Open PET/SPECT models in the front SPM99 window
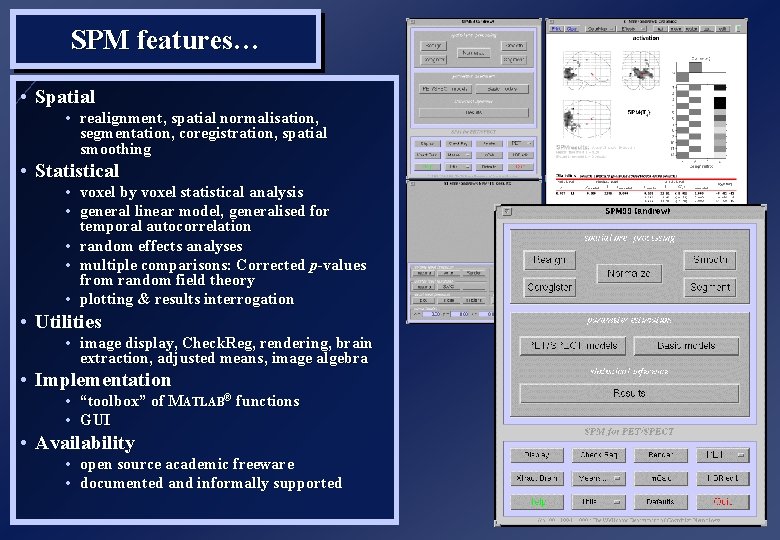Screen dimensions: 780x540 tap(573, 346)
